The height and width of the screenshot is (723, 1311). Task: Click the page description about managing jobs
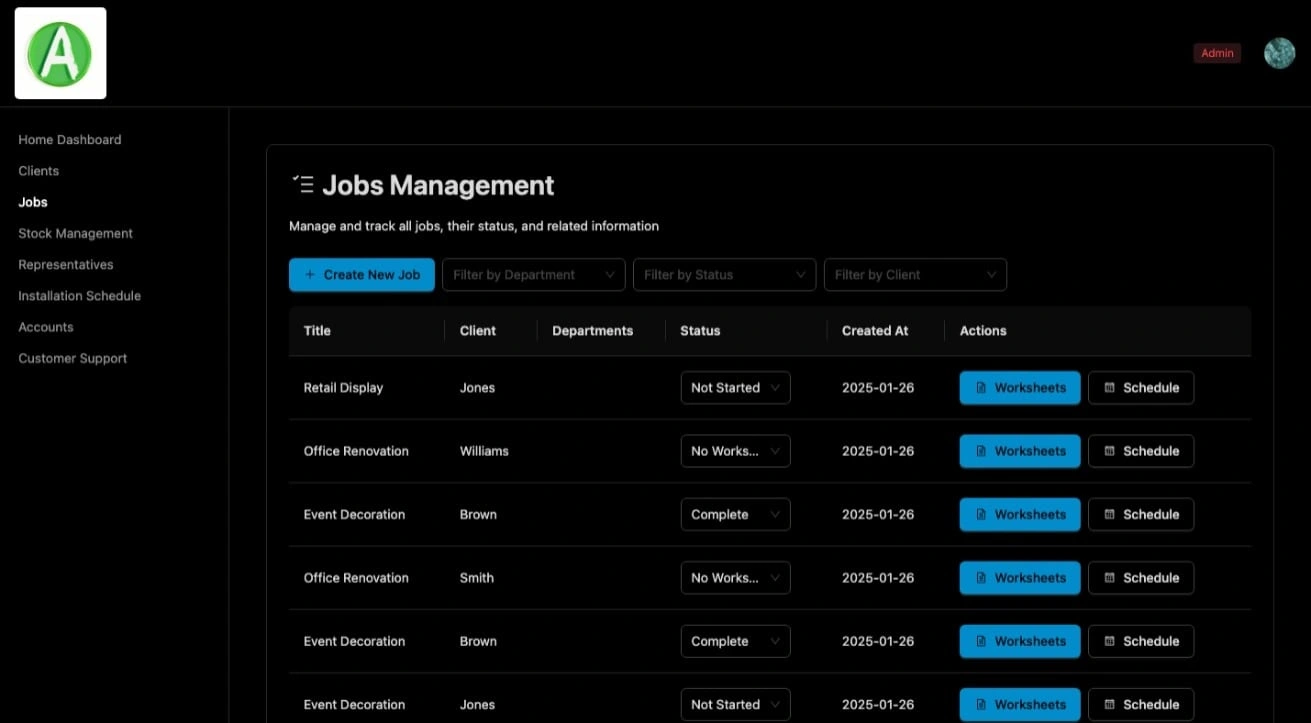coord(474,226)
